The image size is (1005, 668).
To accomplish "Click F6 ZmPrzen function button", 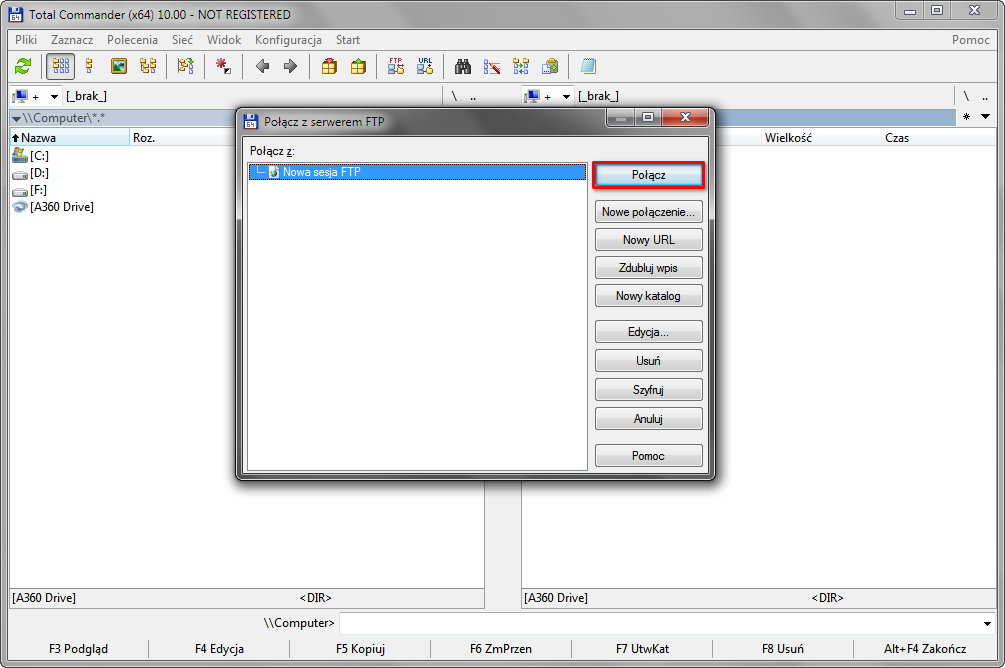I will pos(501,649).
